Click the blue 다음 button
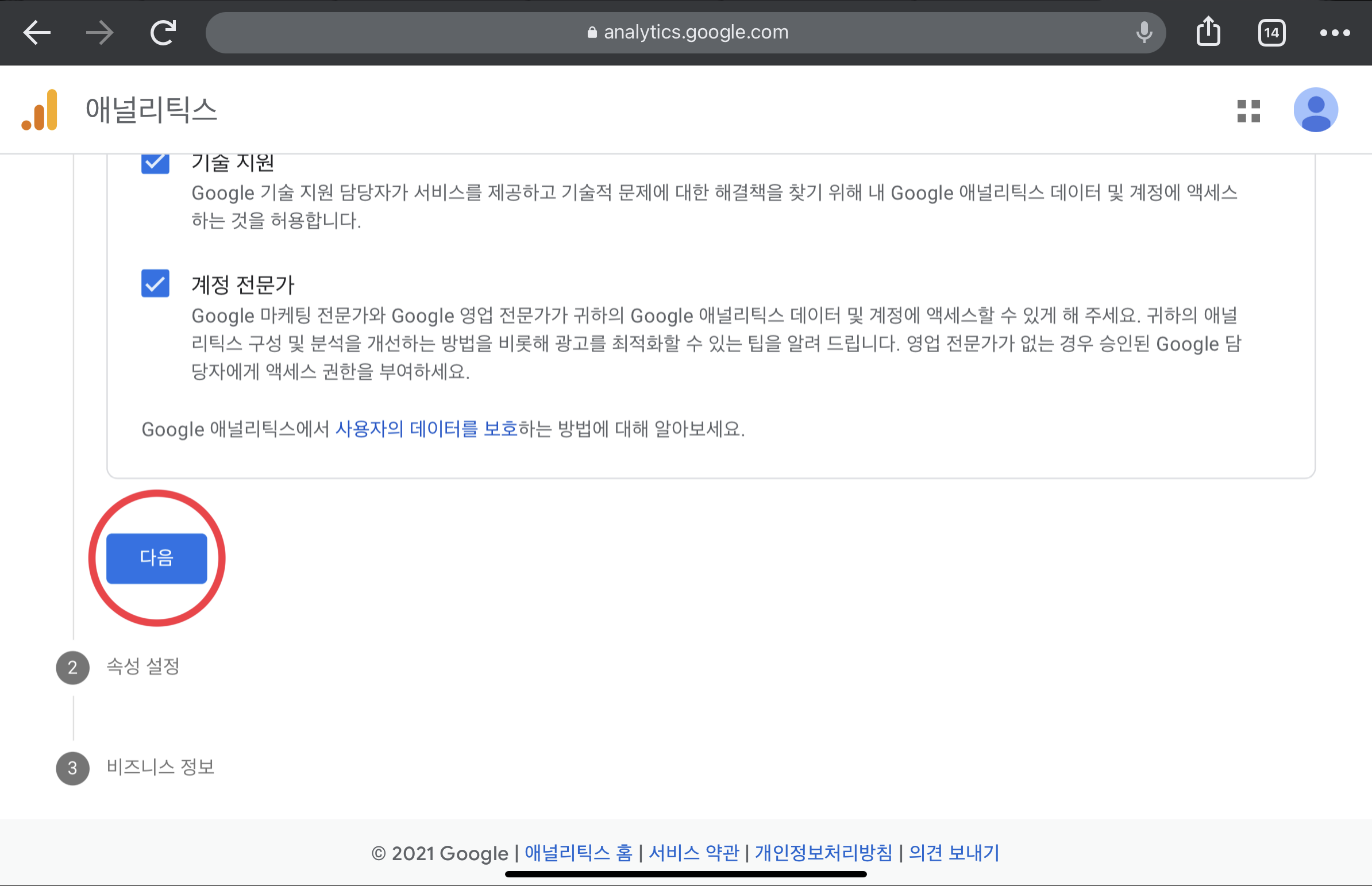Viewport: 1372px width, 886px height. click(156, 558)
